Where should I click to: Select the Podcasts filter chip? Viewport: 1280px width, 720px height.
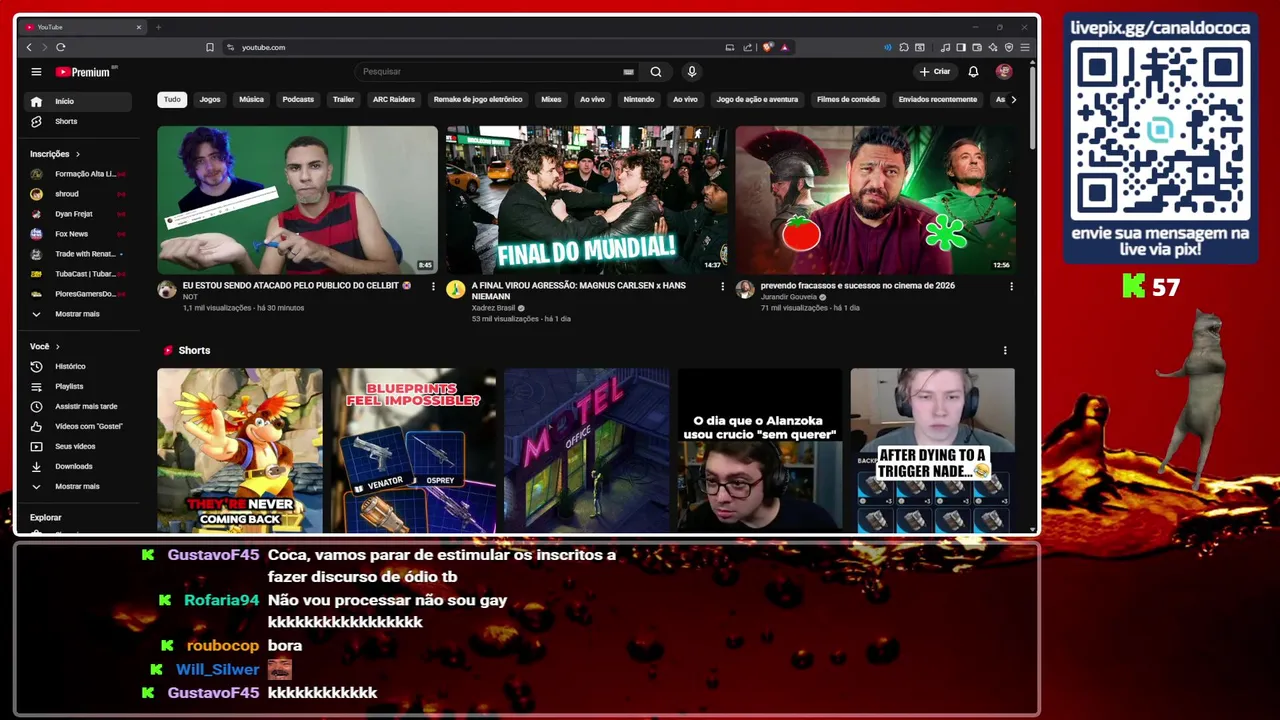tap(298, 99)
